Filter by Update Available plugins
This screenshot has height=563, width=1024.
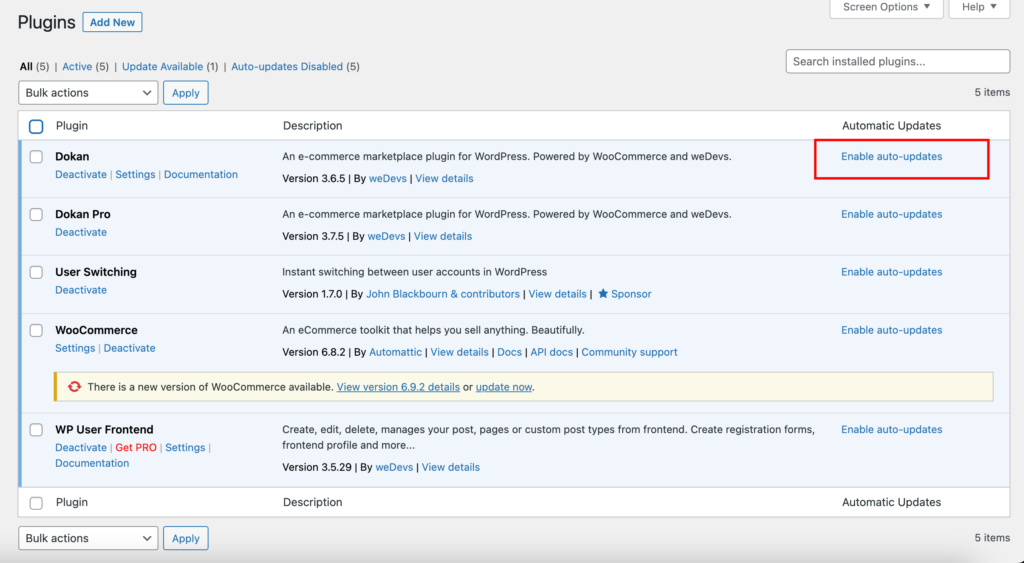pyautogui.click(x=163, y=67)
